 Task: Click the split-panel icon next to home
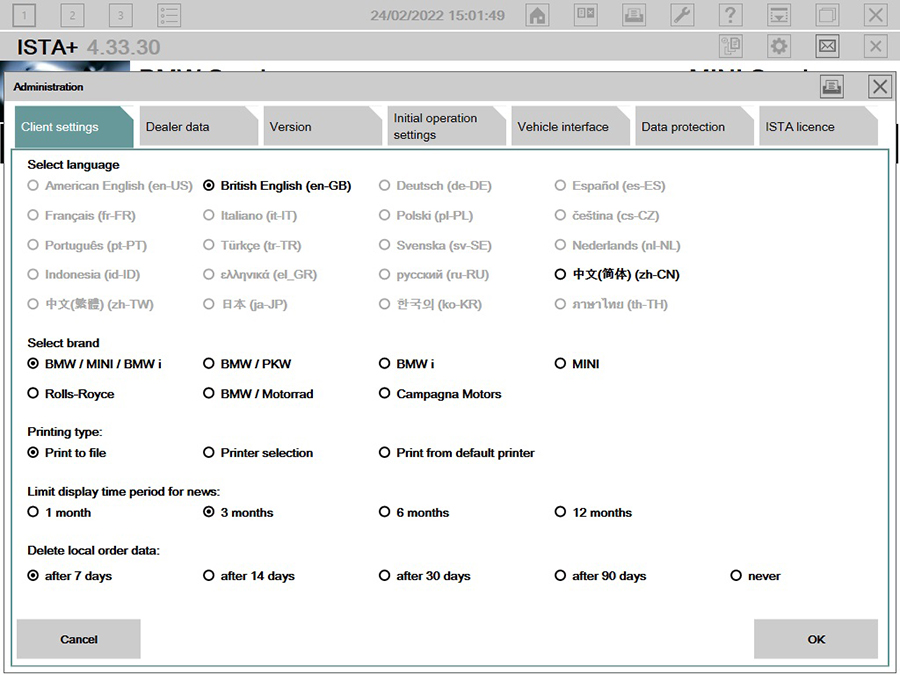pos(585,15)
